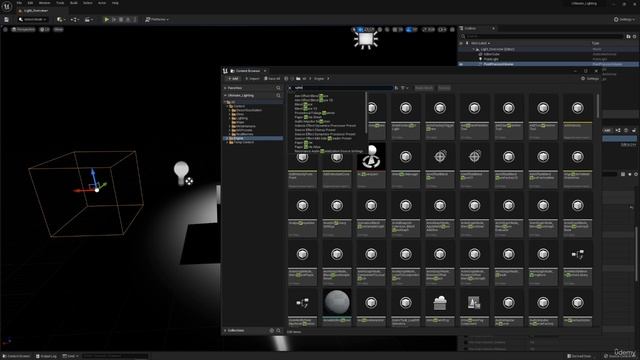Open the viewport Show menu
Screen dimensions: 640x360
pyautogui.click(x=58, y=29)
